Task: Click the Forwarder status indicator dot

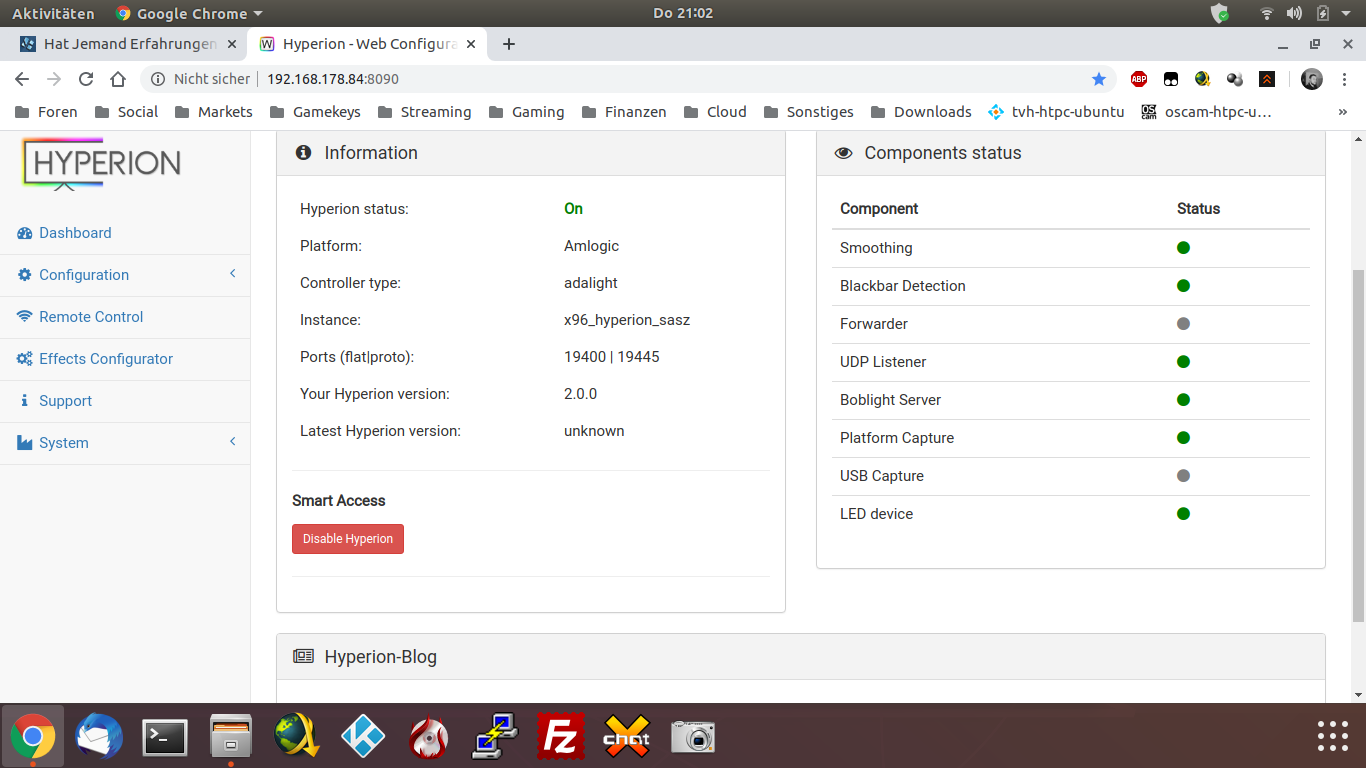Action: tap(1184, 324)
